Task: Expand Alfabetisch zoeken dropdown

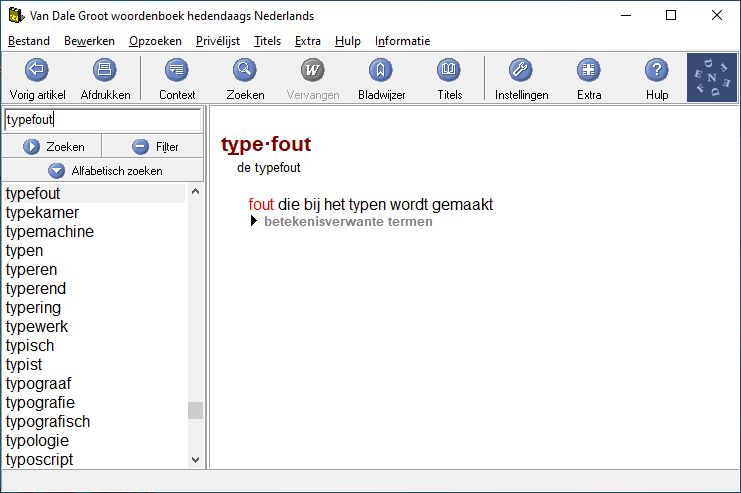Action: pos(103,171)
